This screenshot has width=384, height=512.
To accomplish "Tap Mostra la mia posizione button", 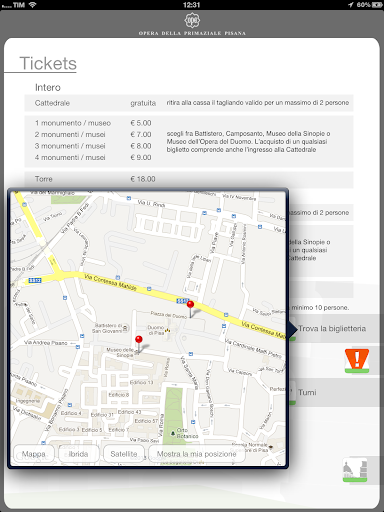I will (197, 454).
